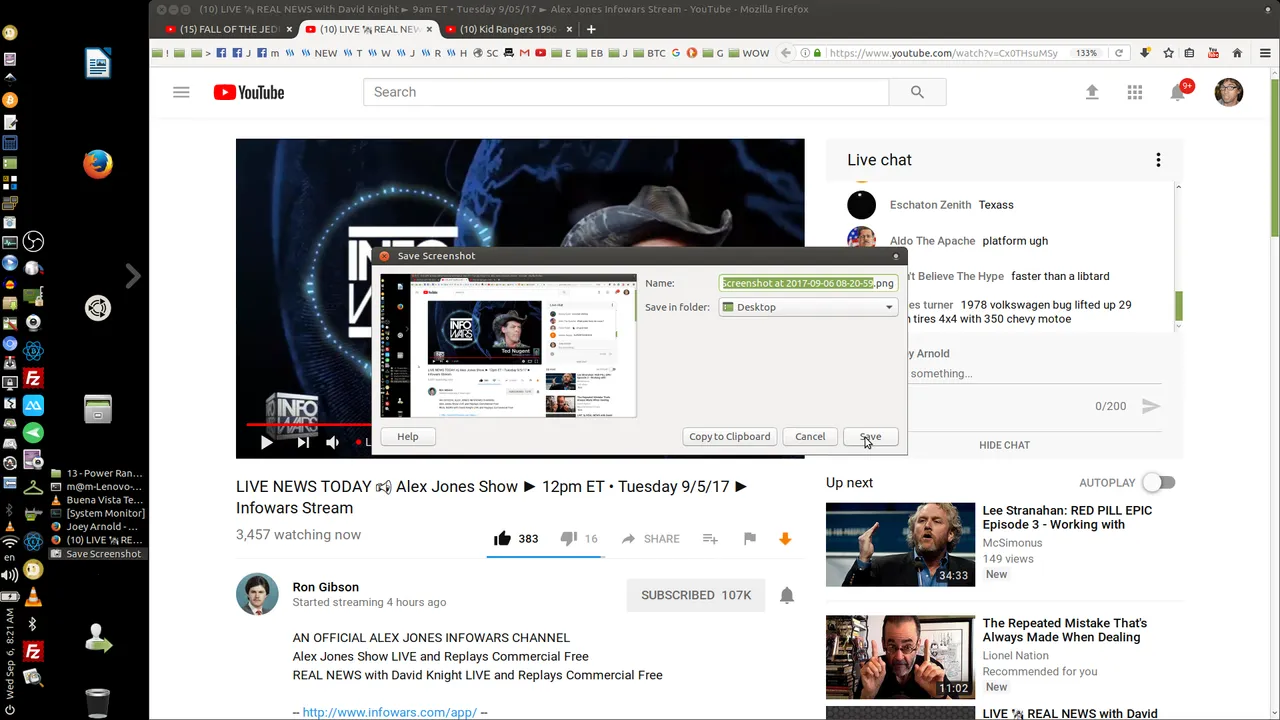Open the Ron Gibson channel link
The width and height of the screenshot is (1280, 720).
point(325,587)
